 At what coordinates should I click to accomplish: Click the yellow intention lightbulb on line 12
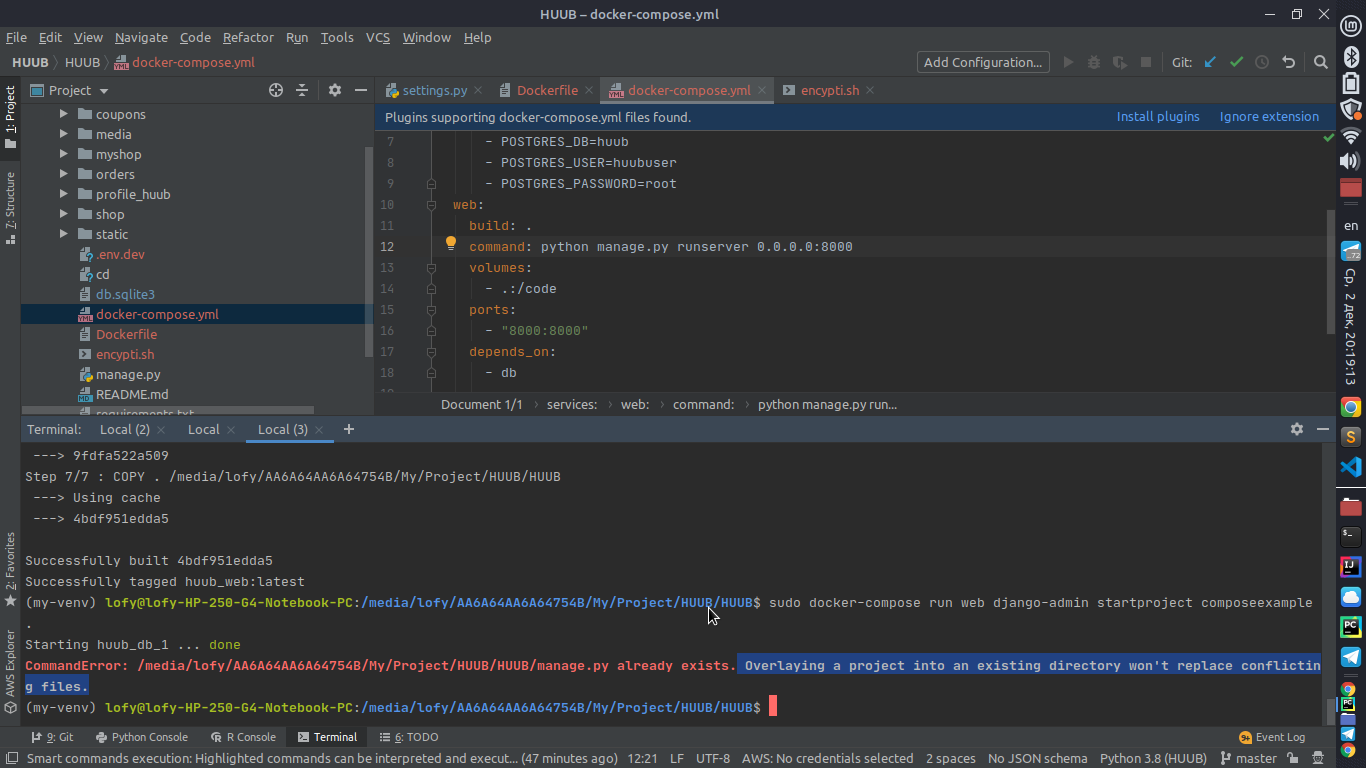[450, 243]
